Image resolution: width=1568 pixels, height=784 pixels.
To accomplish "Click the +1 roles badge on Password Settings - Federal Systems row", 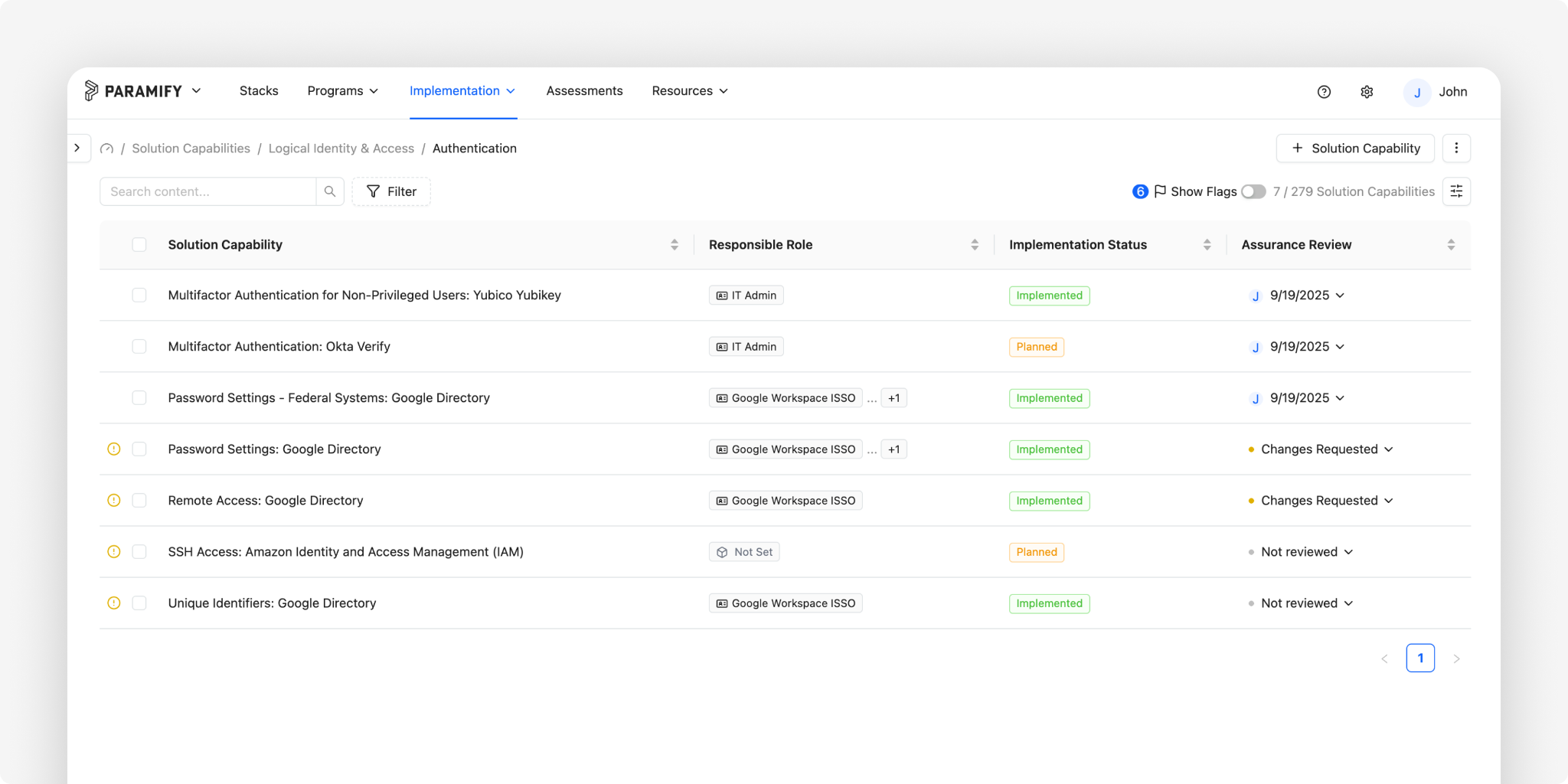I will 893,398.
